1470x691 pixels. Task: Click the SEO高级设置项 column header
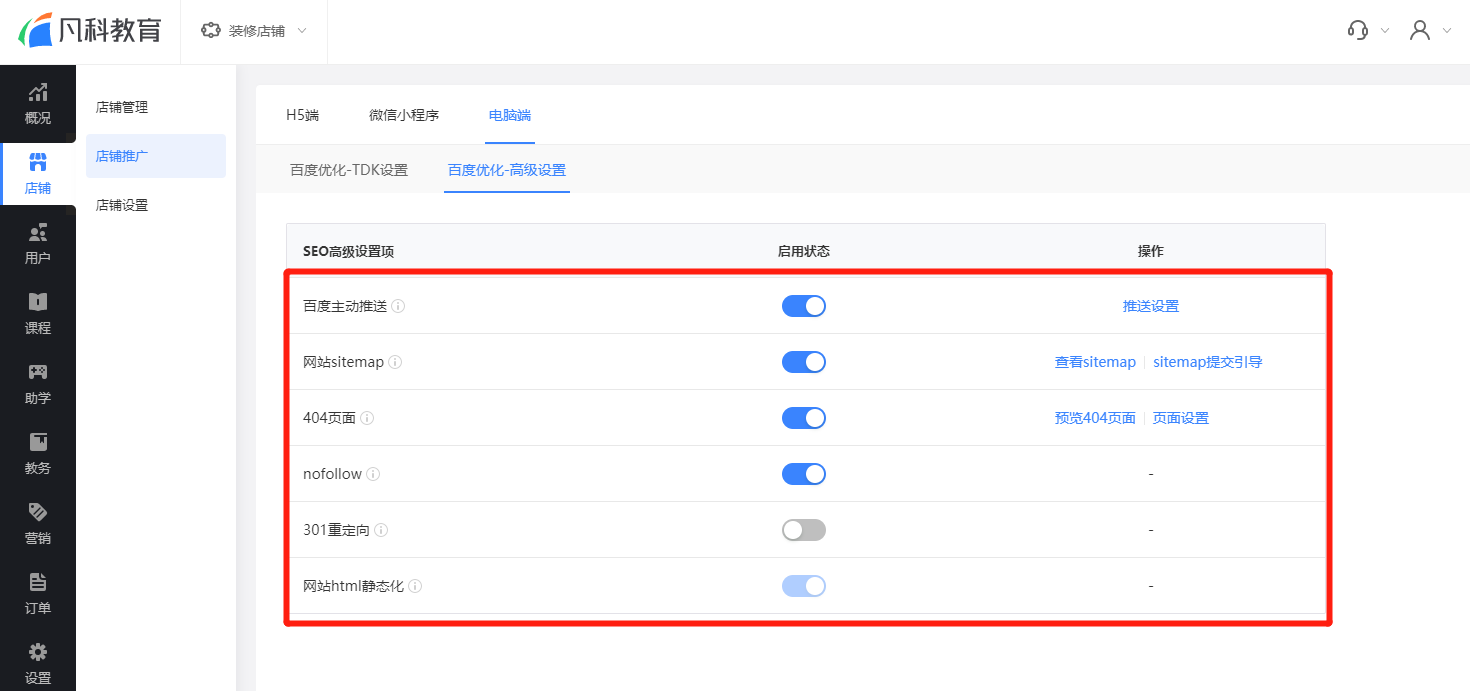[349, 252]
